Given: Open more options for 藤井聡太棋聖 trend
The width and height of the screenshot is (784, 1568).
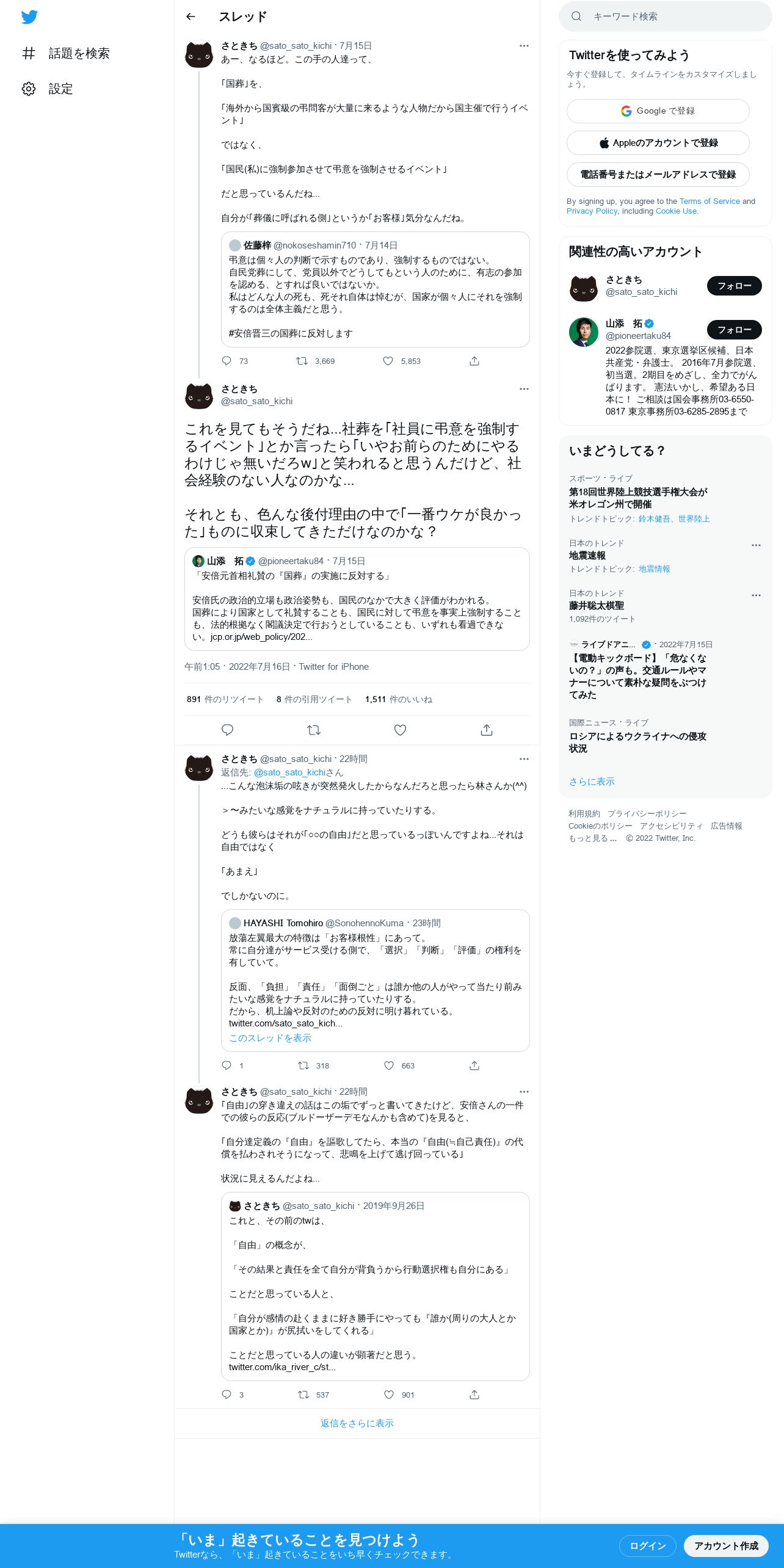Looking at the screenshot, I should pos(756,595).
